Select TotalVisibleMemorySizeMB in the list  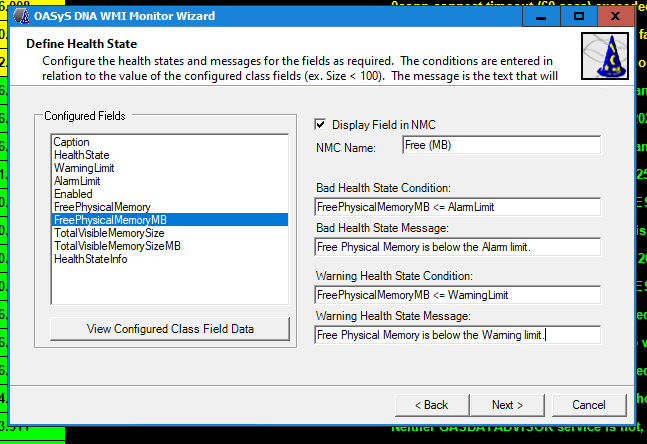coord(118,246)
